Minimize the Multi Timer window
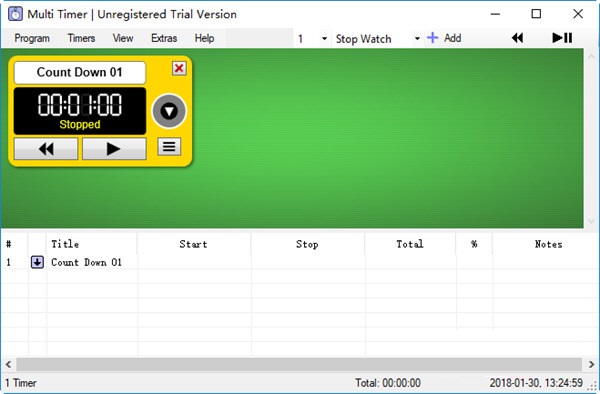 pos(495,14)
